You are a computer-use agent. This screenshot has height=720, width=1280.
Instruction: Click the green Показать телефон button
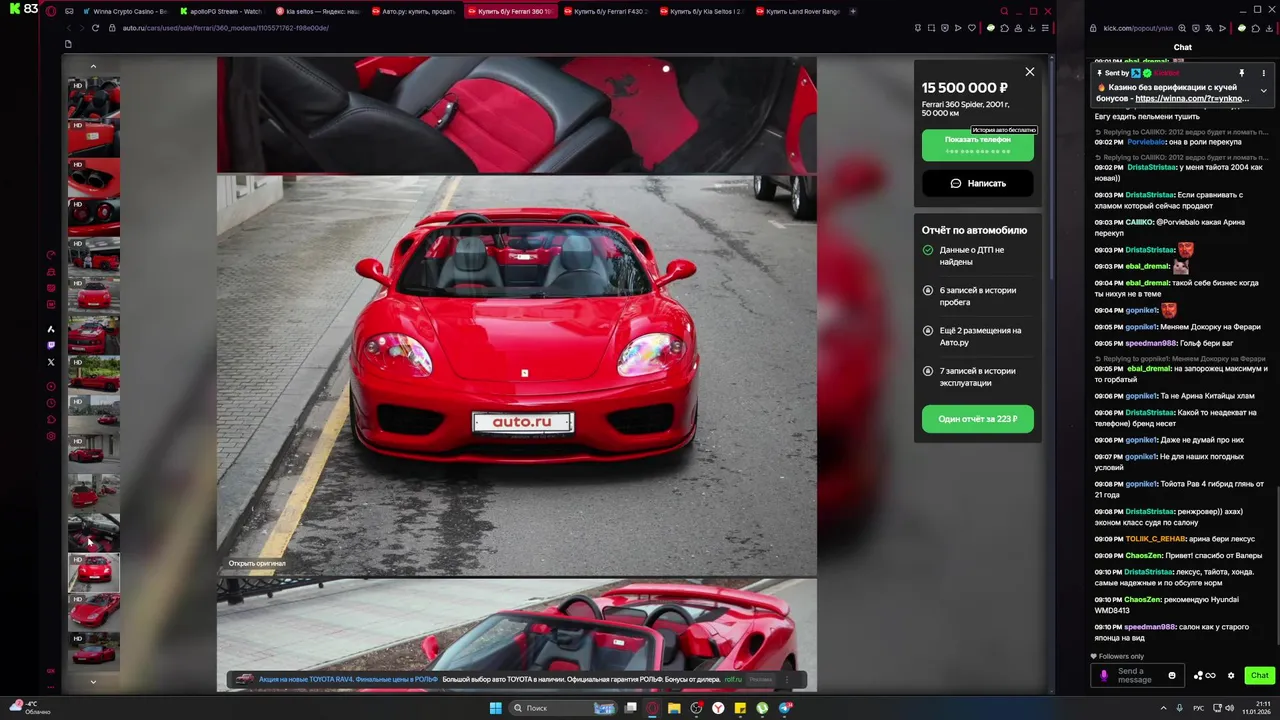tap(977, 145)
